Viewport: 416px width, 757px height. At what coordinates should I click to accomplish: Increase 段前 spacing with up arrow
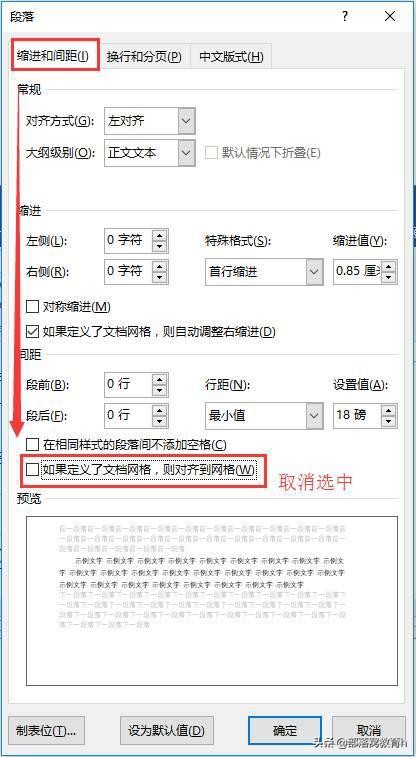161,379
